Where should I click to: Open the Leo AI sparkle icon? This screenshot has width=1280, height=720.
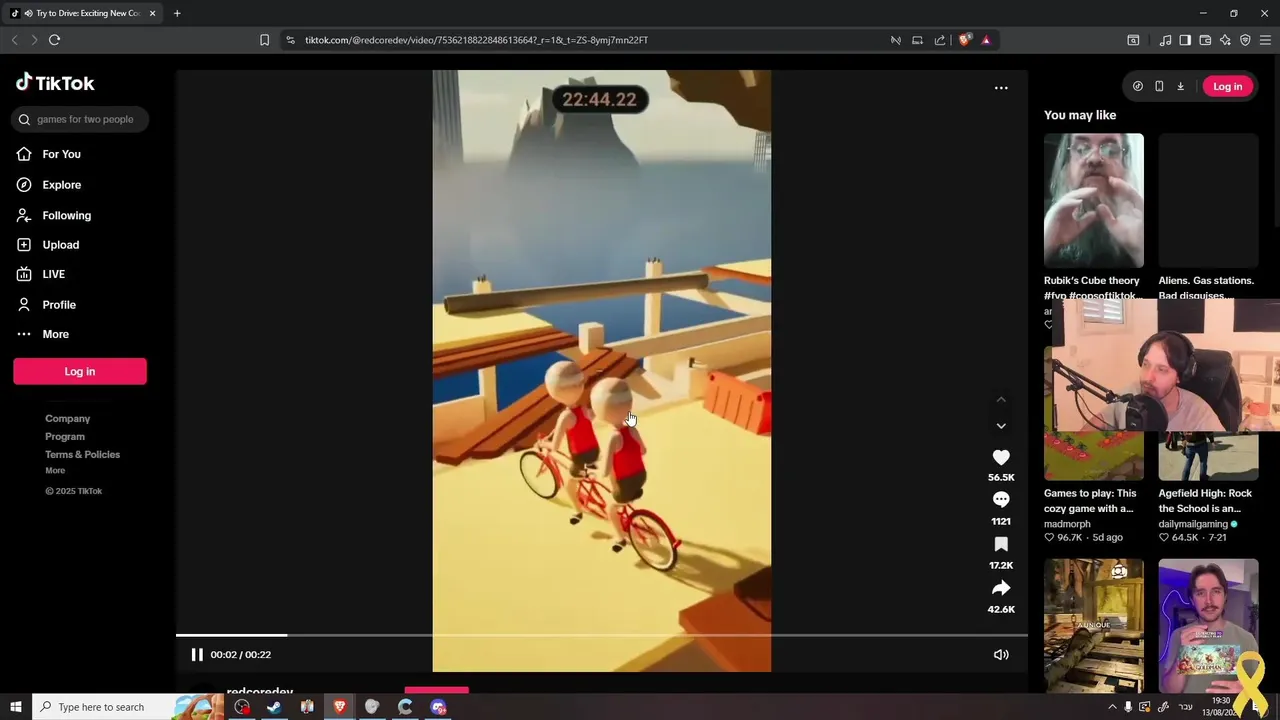click(x=1225, y=40)
